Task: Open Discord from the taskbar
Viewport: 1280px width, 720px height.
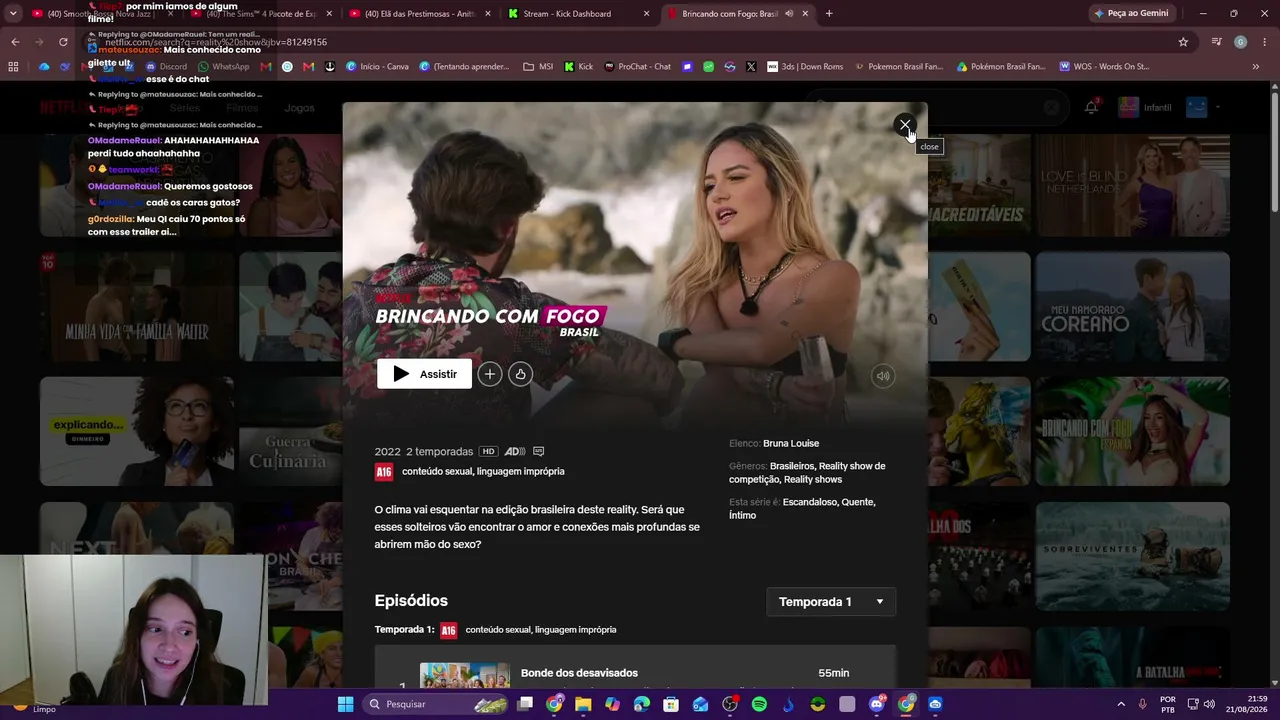Action: pos(877,704)
